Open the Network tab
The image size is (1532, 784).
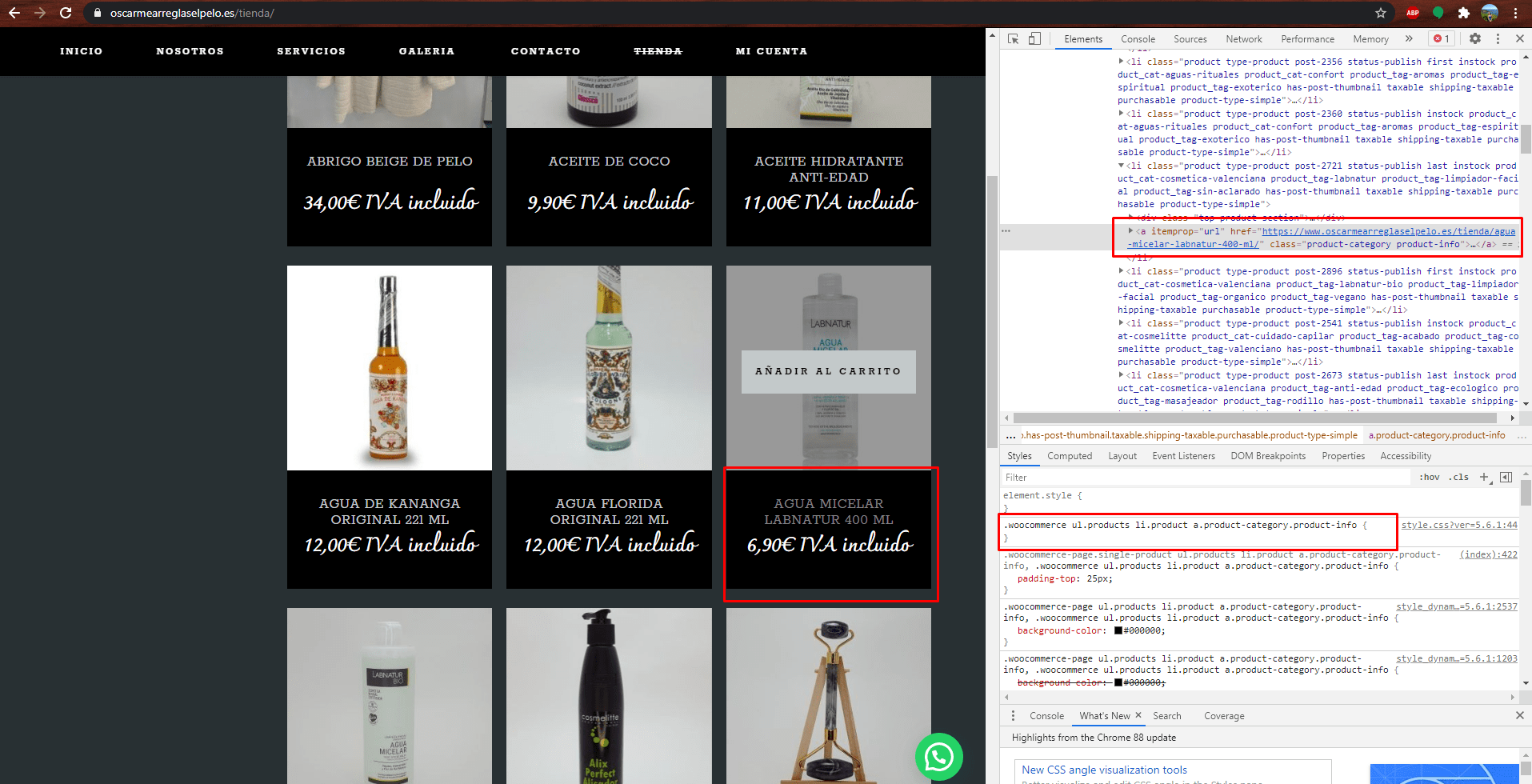pos(1244,38)
